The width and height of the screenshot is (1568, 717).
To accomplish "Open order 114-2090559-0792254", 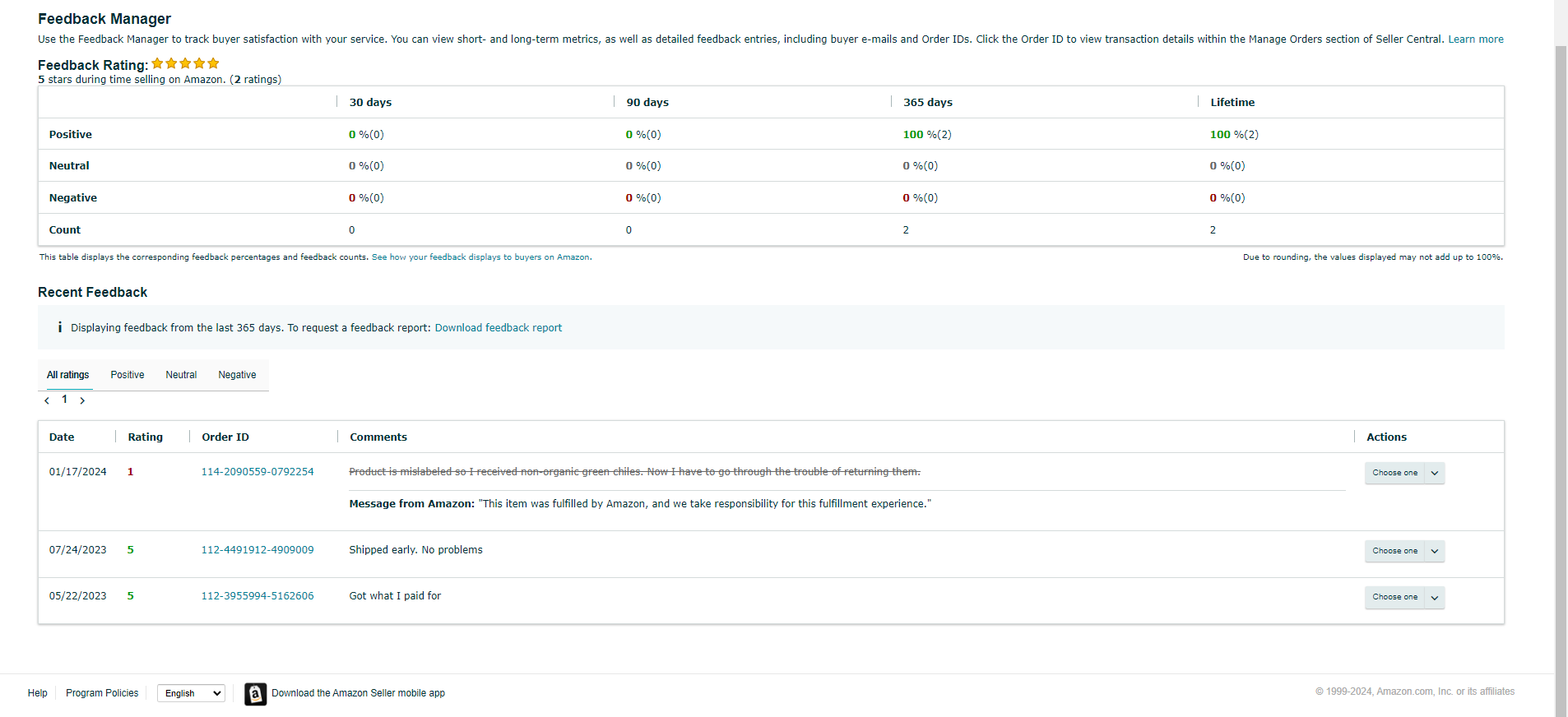I will coord(257,472).
